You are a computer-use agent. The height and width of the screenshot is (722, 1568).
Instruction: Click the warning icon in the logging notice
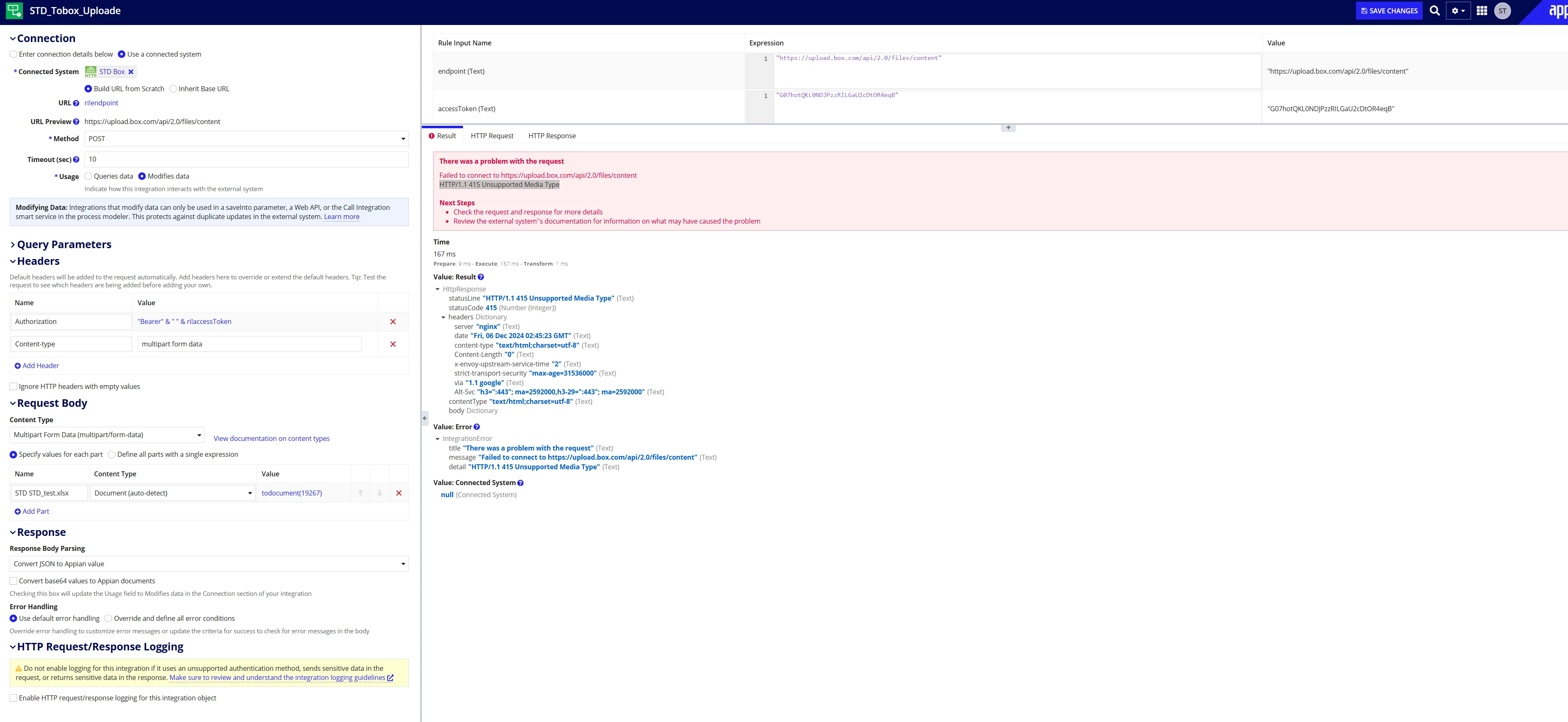[19, 668]
